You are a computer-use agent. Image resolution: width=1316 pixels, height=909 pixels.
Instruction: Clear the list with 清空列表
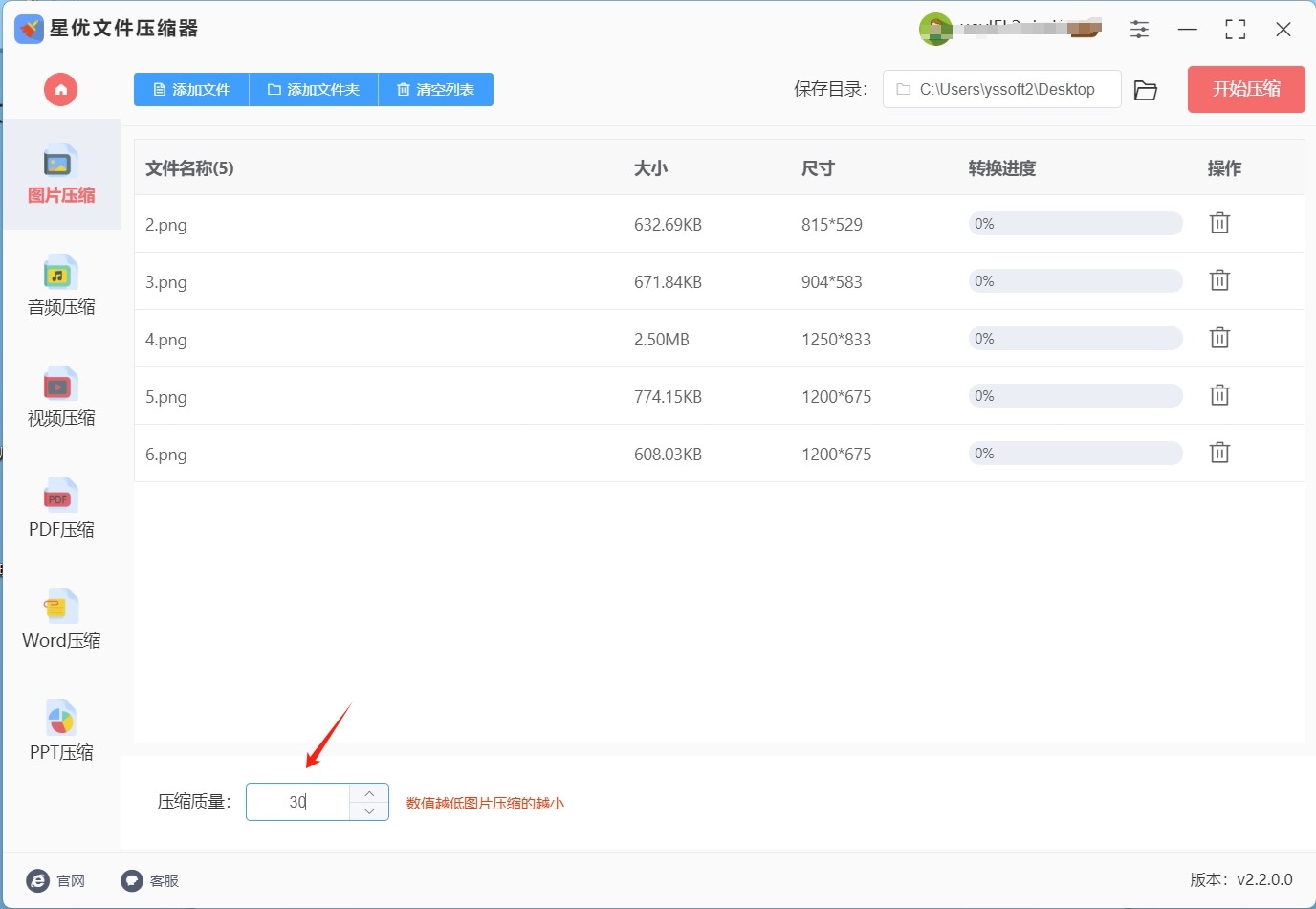436,90
